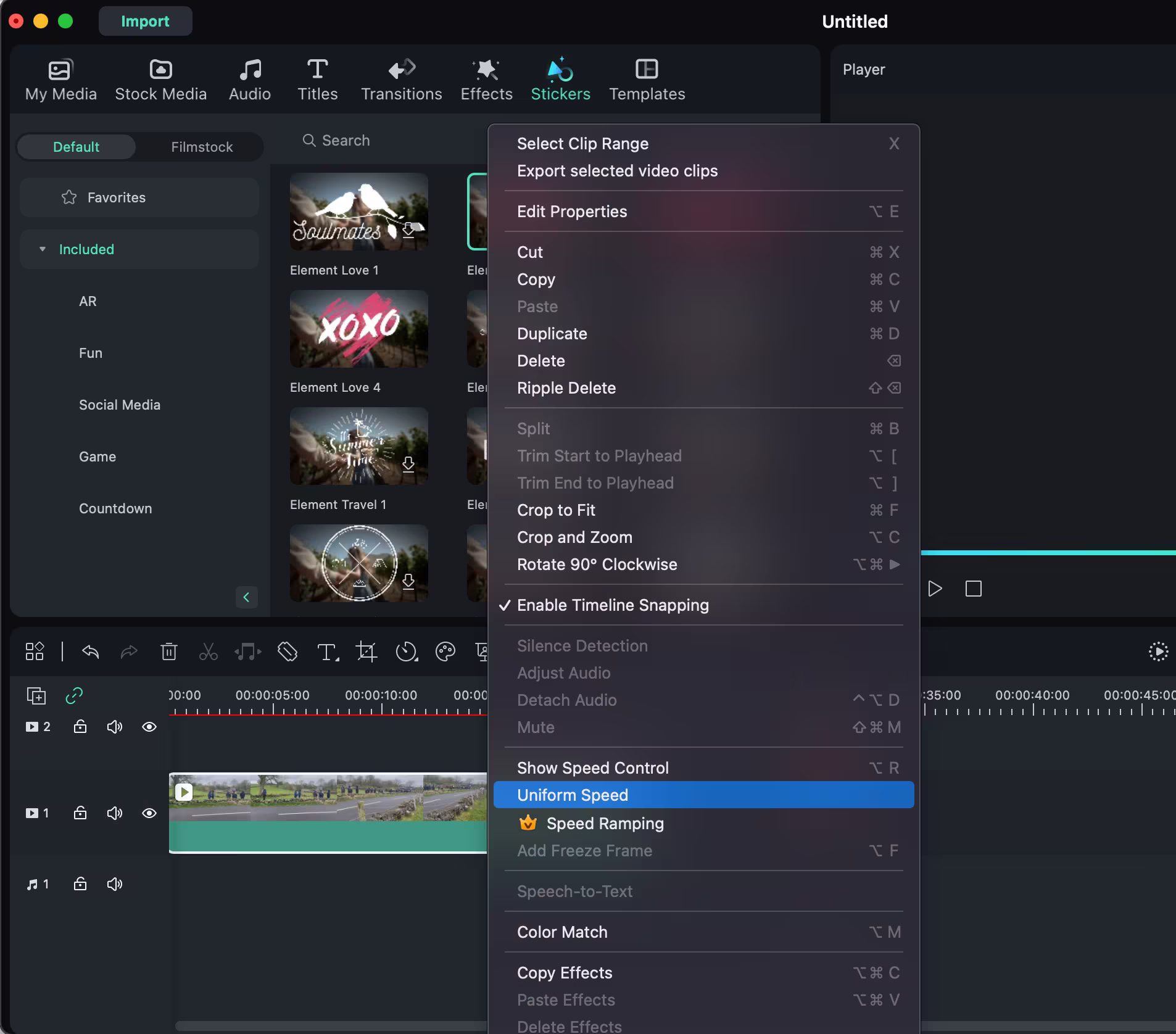Select the crop tool in timeline toolbar
This screenshot has height=1034, width=1176.
366,651
